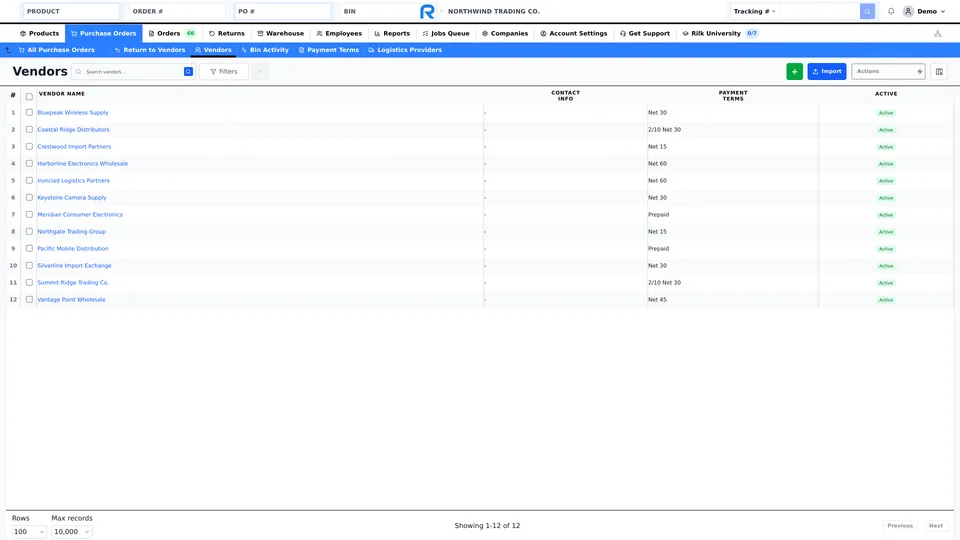The image size is (960, 540).
Task: Open Pacific Mobile Distribution vendor link
Action: point(73,249)
